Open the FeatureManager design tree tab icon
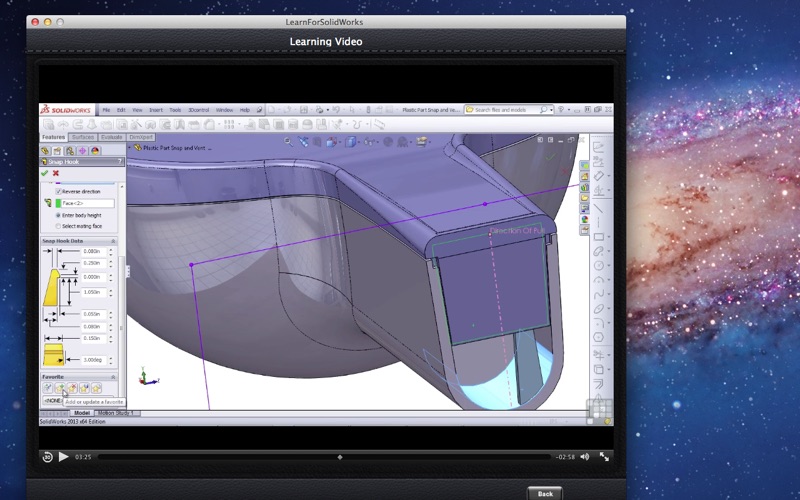The image size is (800, 500). pos(45,151)
